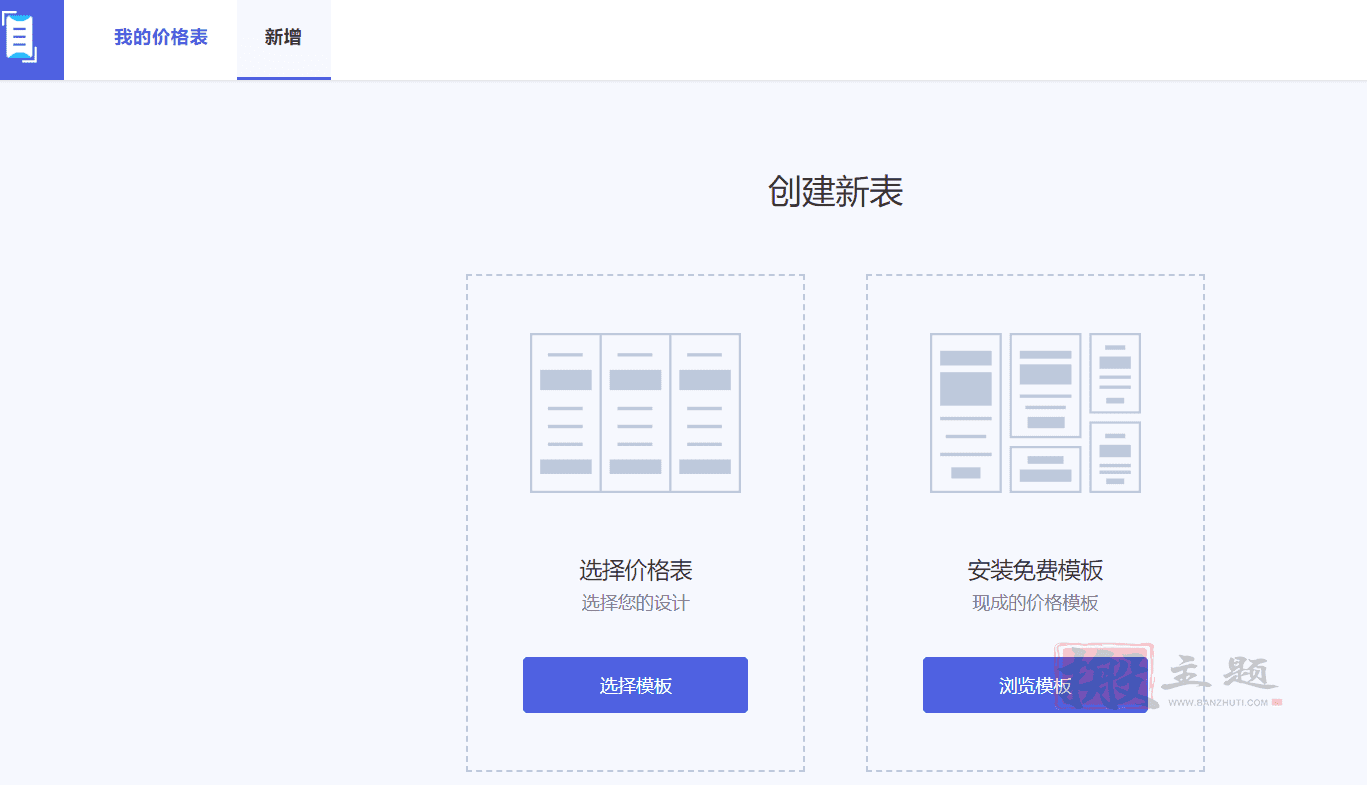Viewport: 1367px width, 785px height.
Task: Click the 选择价格表 card title
Action: tap(635, 571)
